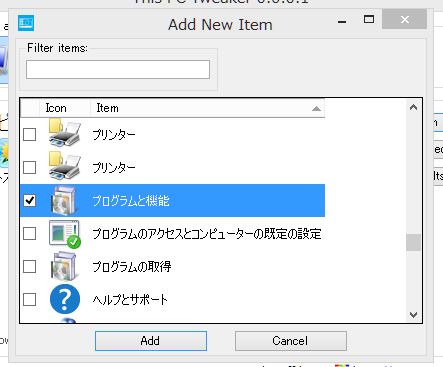Sort list by the Item column header

[x=207, y=108]
